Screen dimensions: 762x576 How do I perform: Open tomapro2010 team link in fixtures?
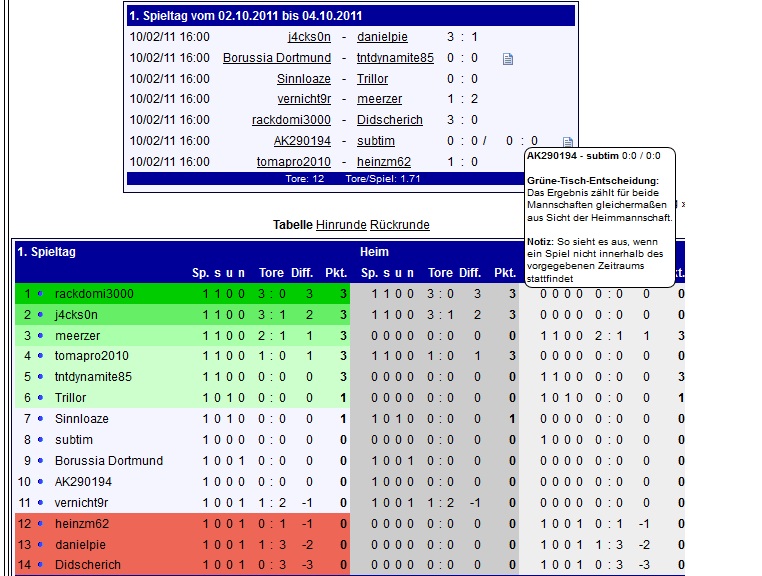(x=294, y=162)
